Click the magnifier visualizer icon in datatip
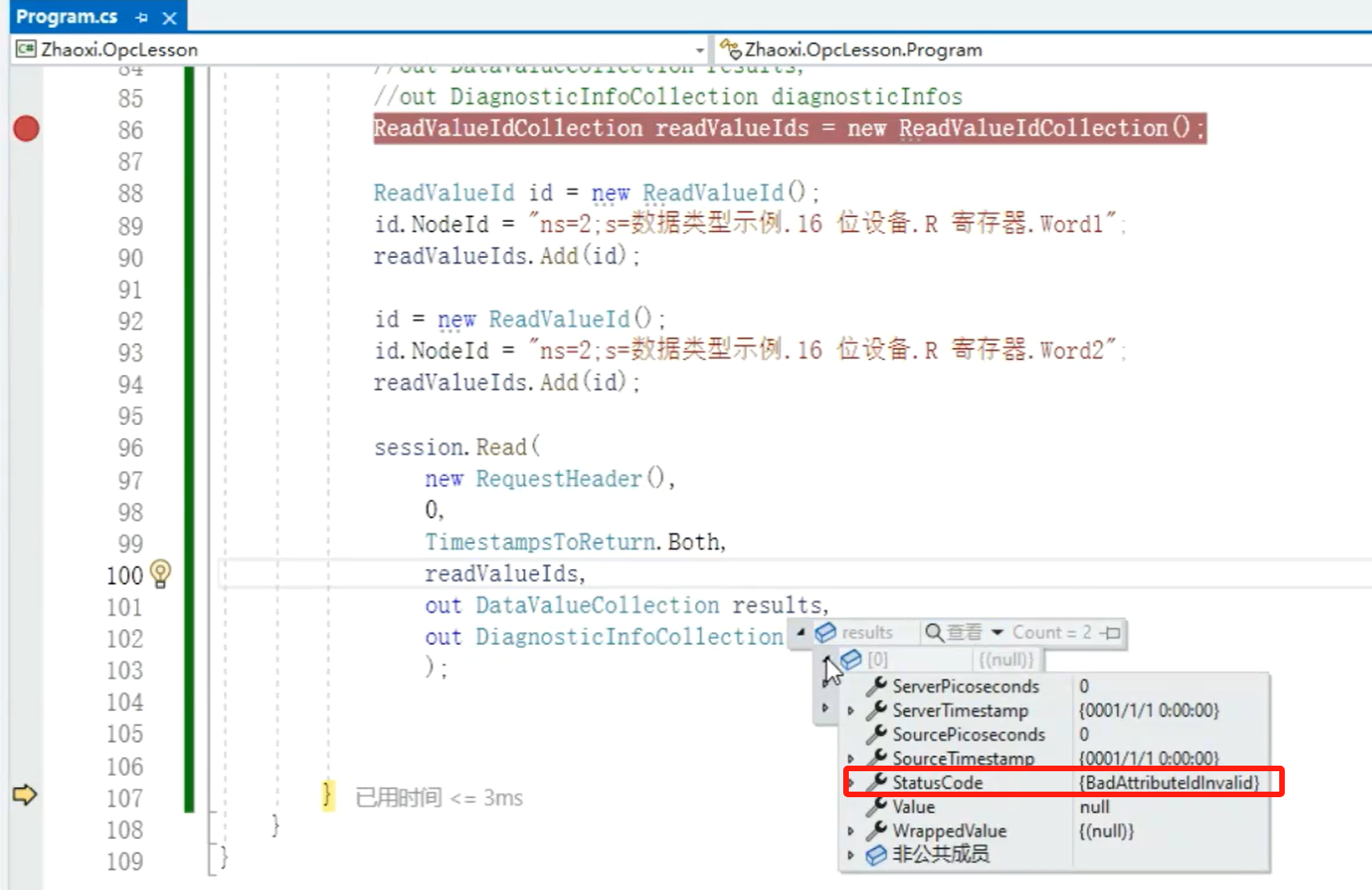The image size is (1372, 890). [933, 632]
